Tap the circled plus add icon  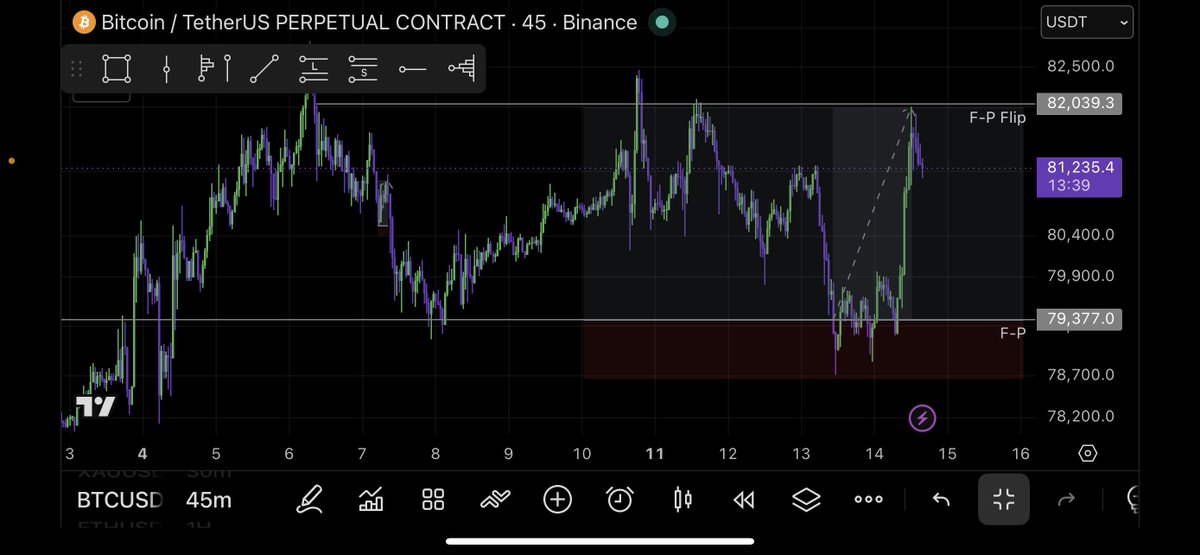[557, 499]
